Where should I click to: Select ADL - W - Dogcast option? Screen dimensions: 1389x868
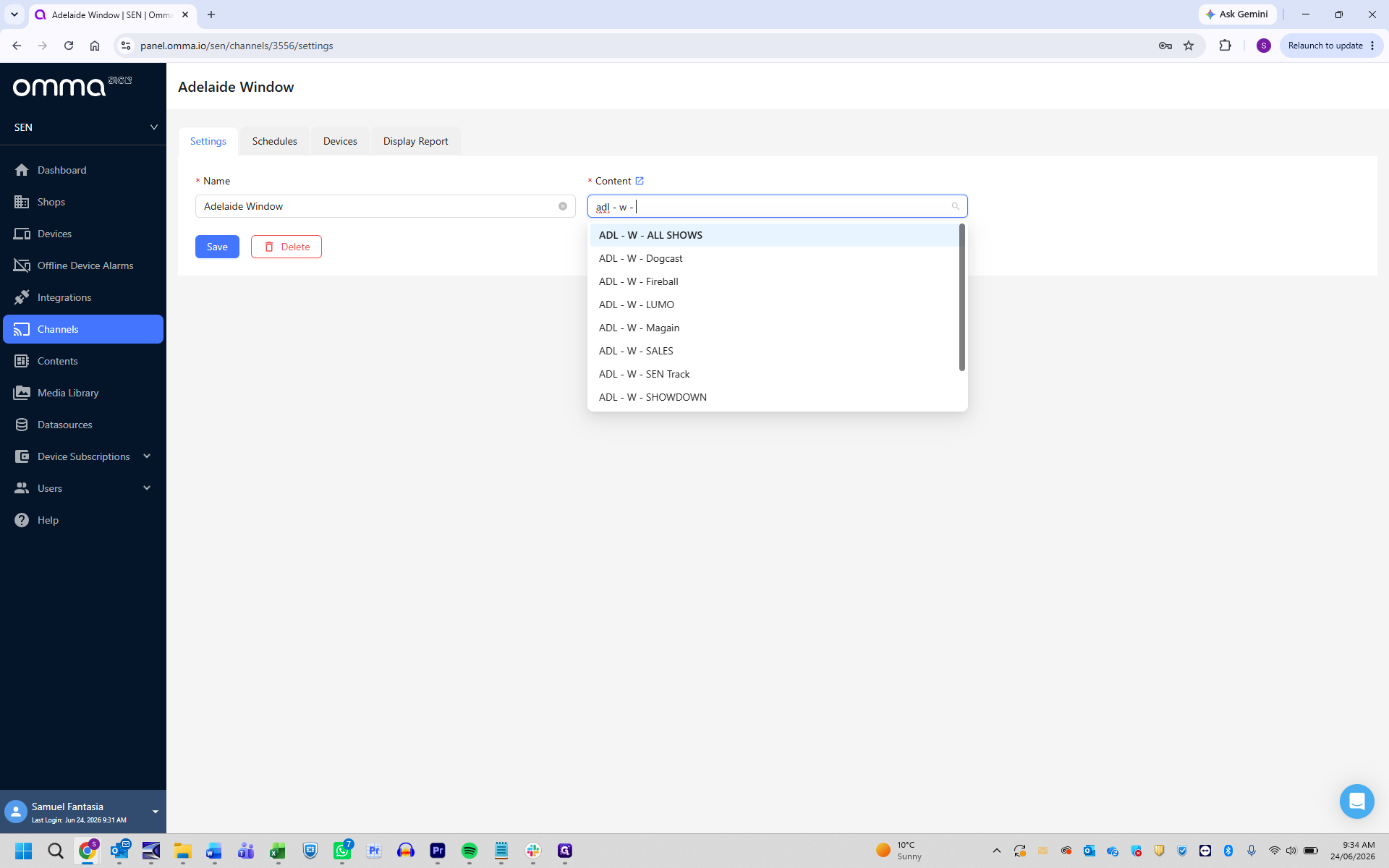(774, 258)
